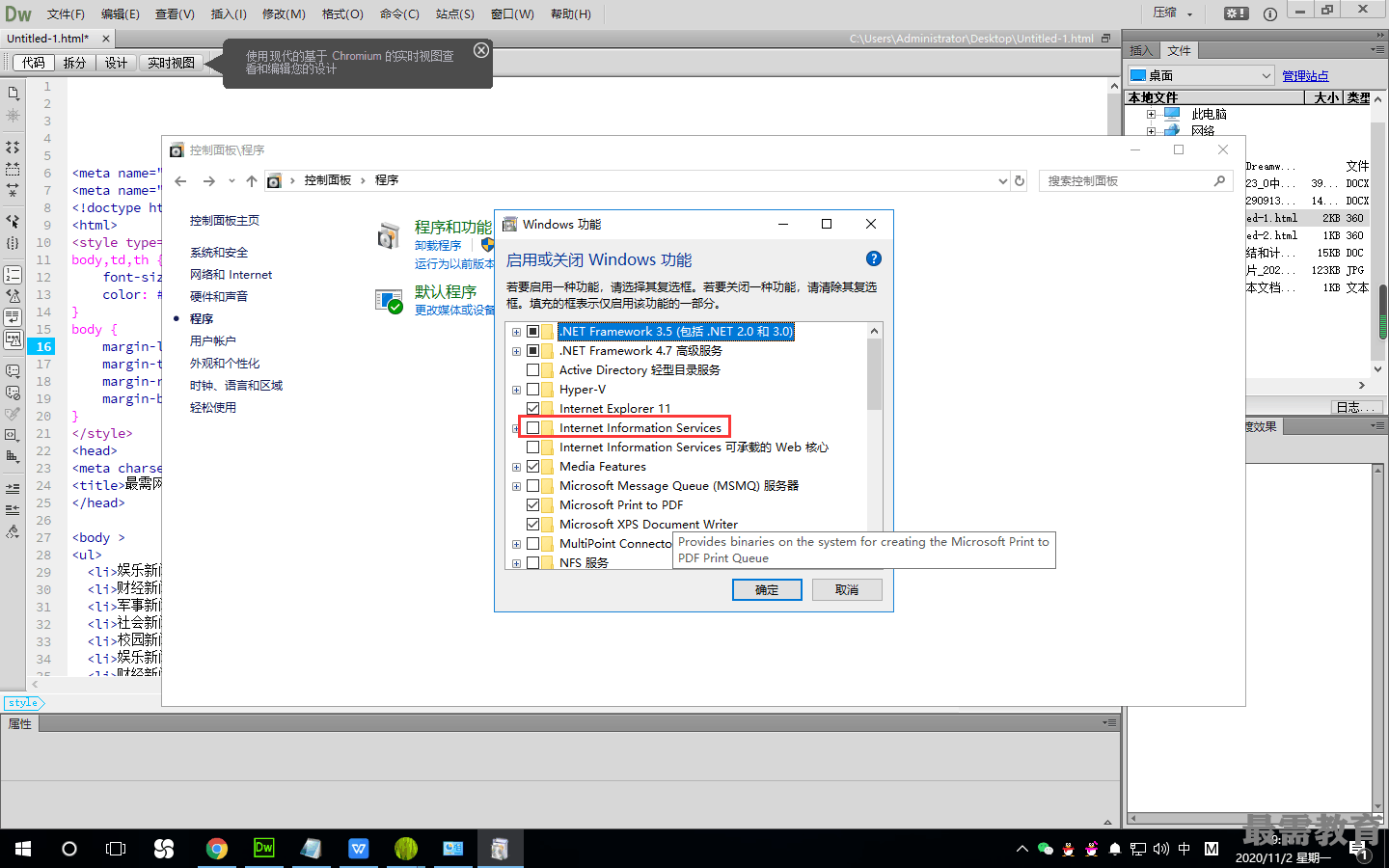Click the Default Programs icon

[x=389, y=301]
